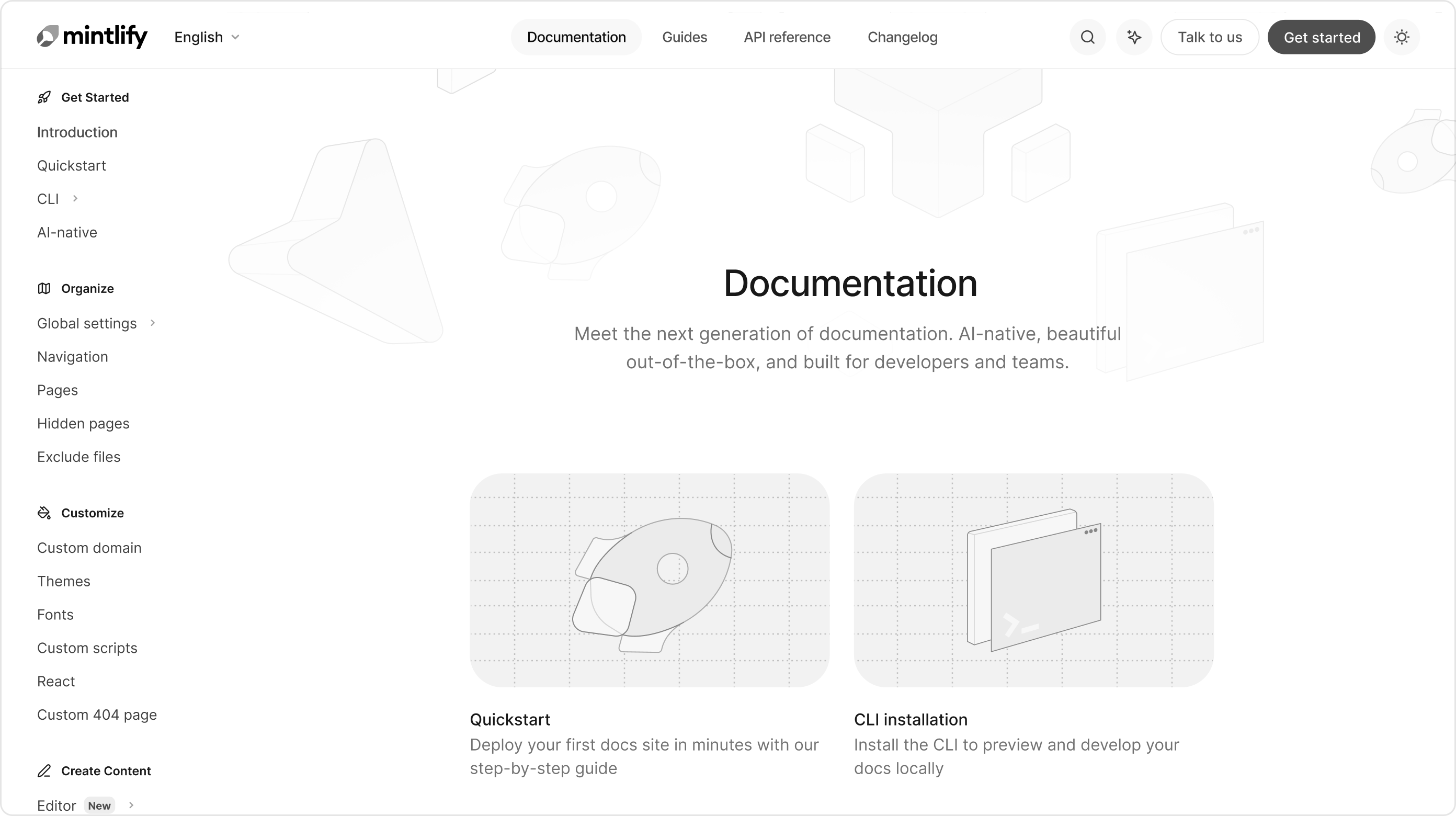Open the API reference tab
Viewport: 1456px width, 816px height.
pos(787,37)
